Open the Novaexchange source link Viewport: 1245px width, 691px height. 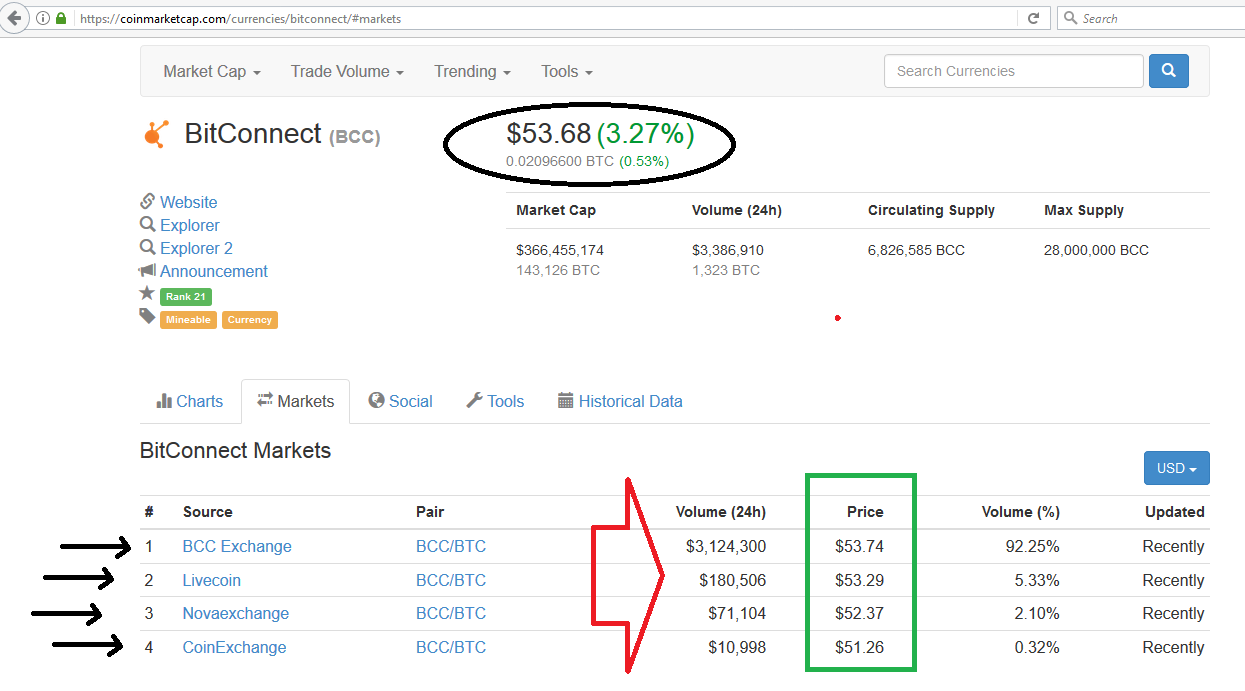236,613
